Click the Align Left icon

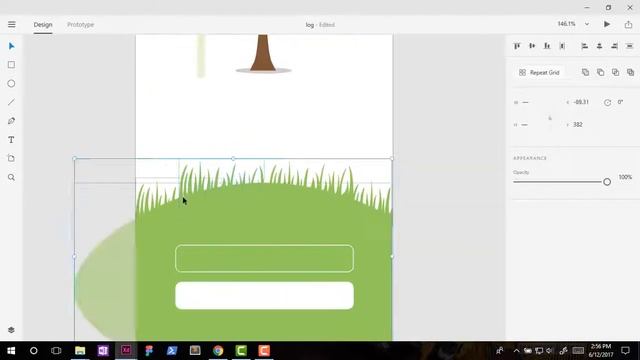tap(584, 46)
